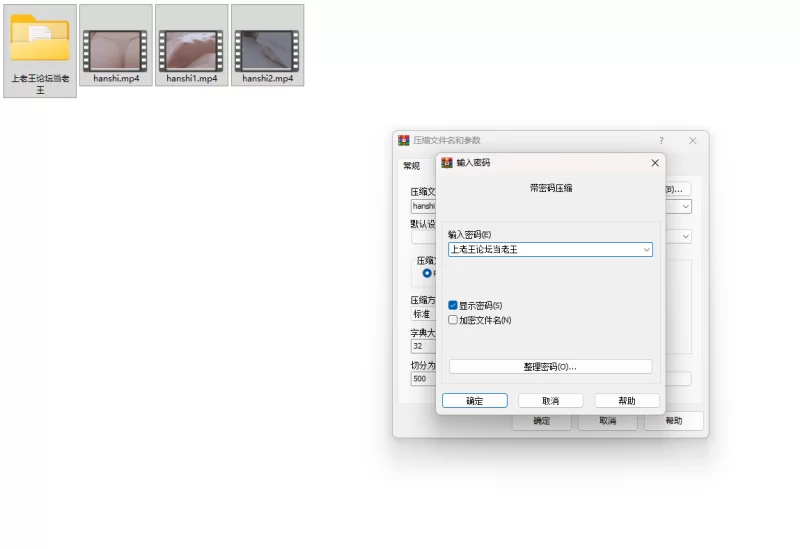Click the dictionary size field showing 32
Image resolution: width=800 pixels, height=549 pixels.
pyautogui.click(x=423, y=346)
